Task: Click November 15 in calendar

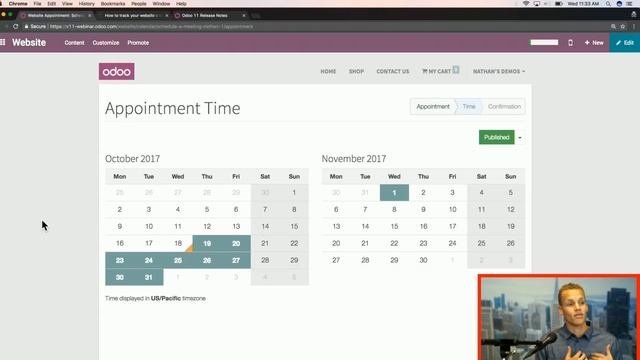Action: [x=394, y=226]
